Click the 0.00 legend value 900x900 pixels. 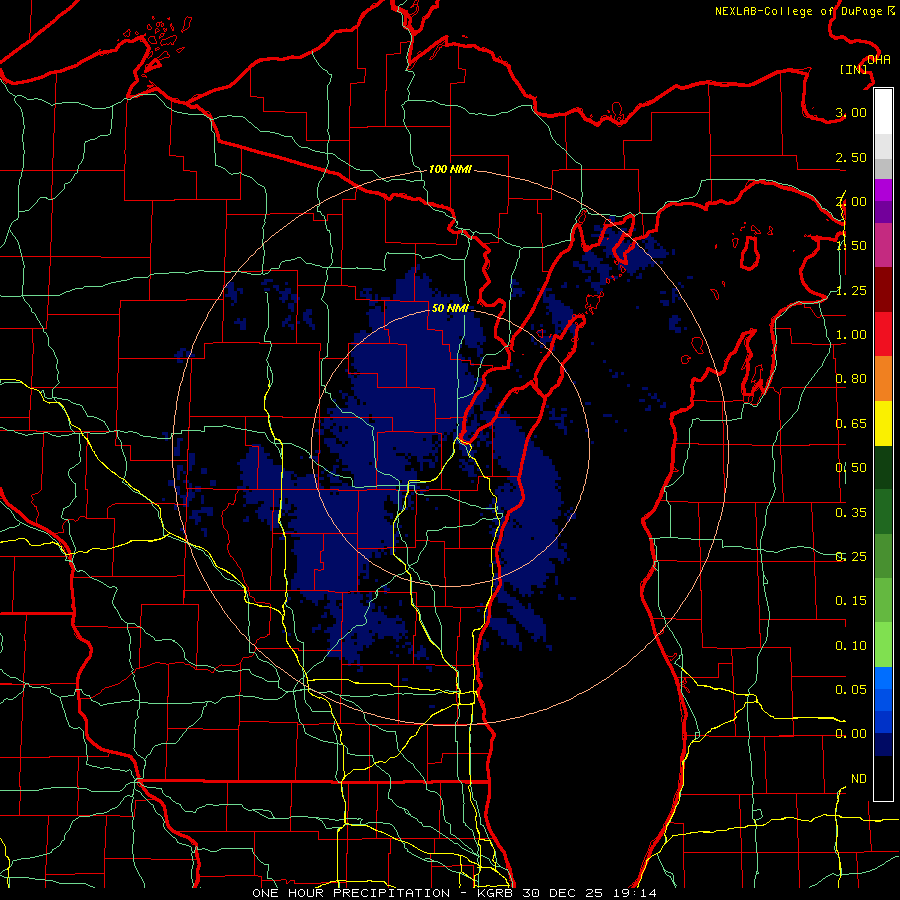pyautogui.click(x=851, y=734)
